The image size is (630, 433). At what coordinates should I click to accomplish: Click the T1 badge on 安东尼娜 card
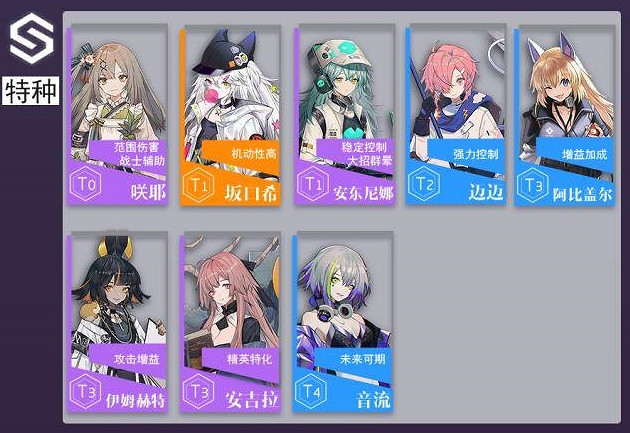click(313, 185)
